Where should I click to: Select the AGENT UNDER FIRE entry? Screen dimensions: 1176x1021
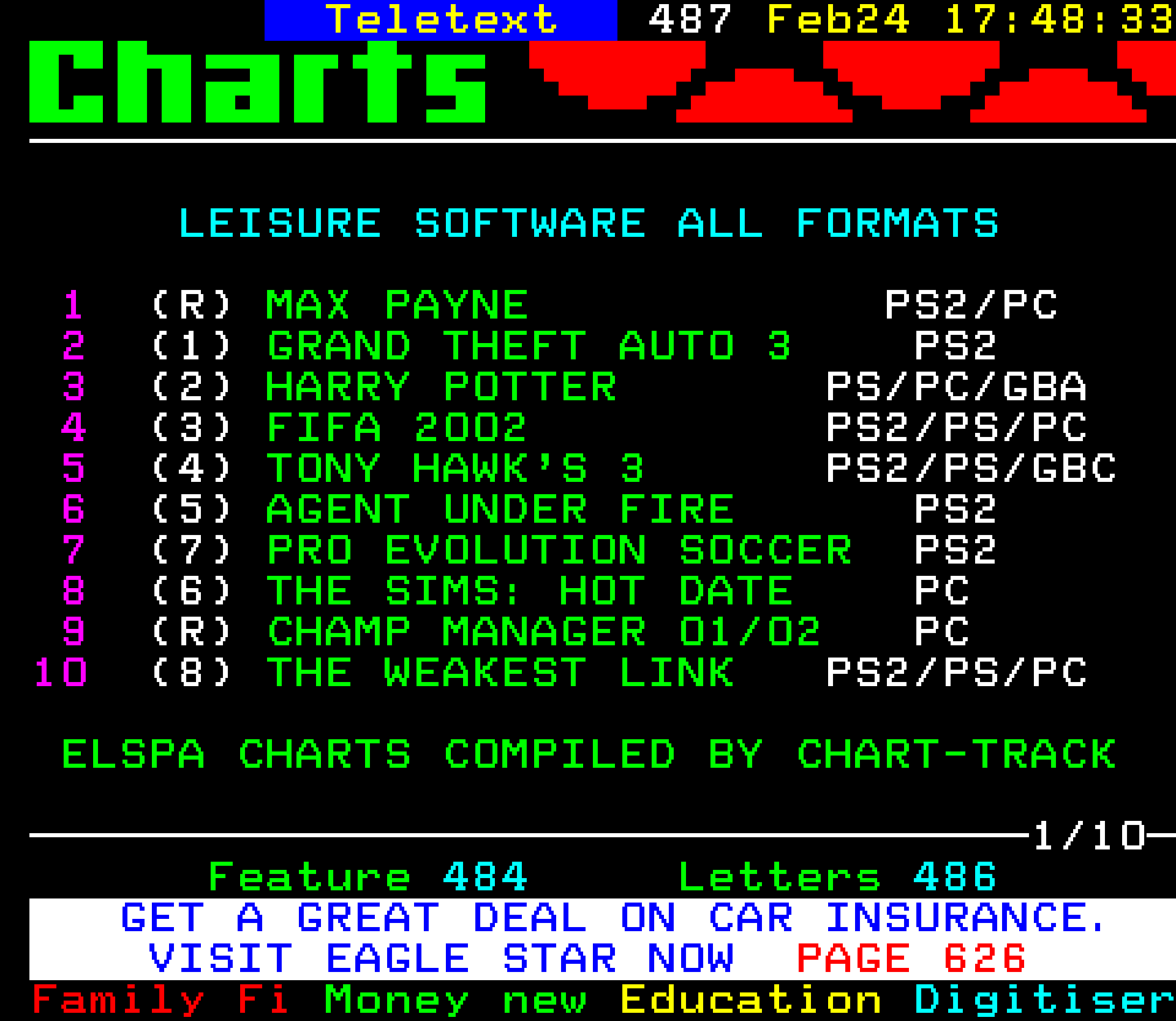tap(500, 510)
